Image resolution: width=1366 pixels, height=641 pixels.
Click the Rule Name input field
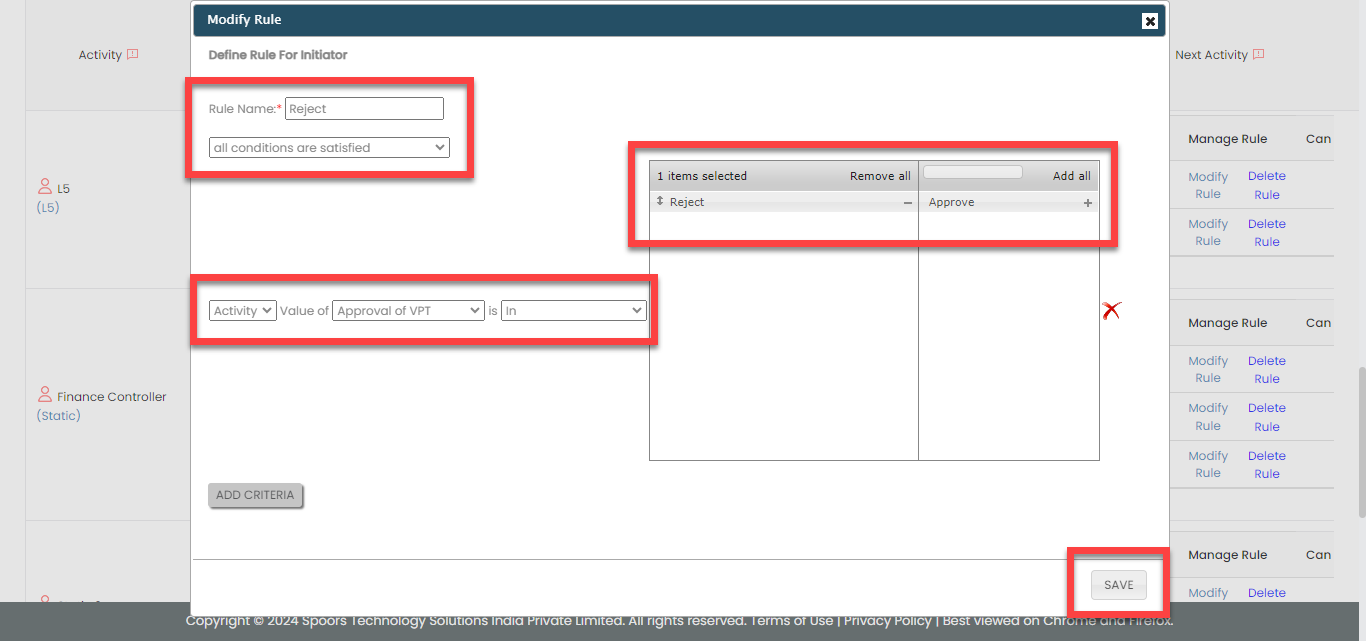(x=364, y=109)
